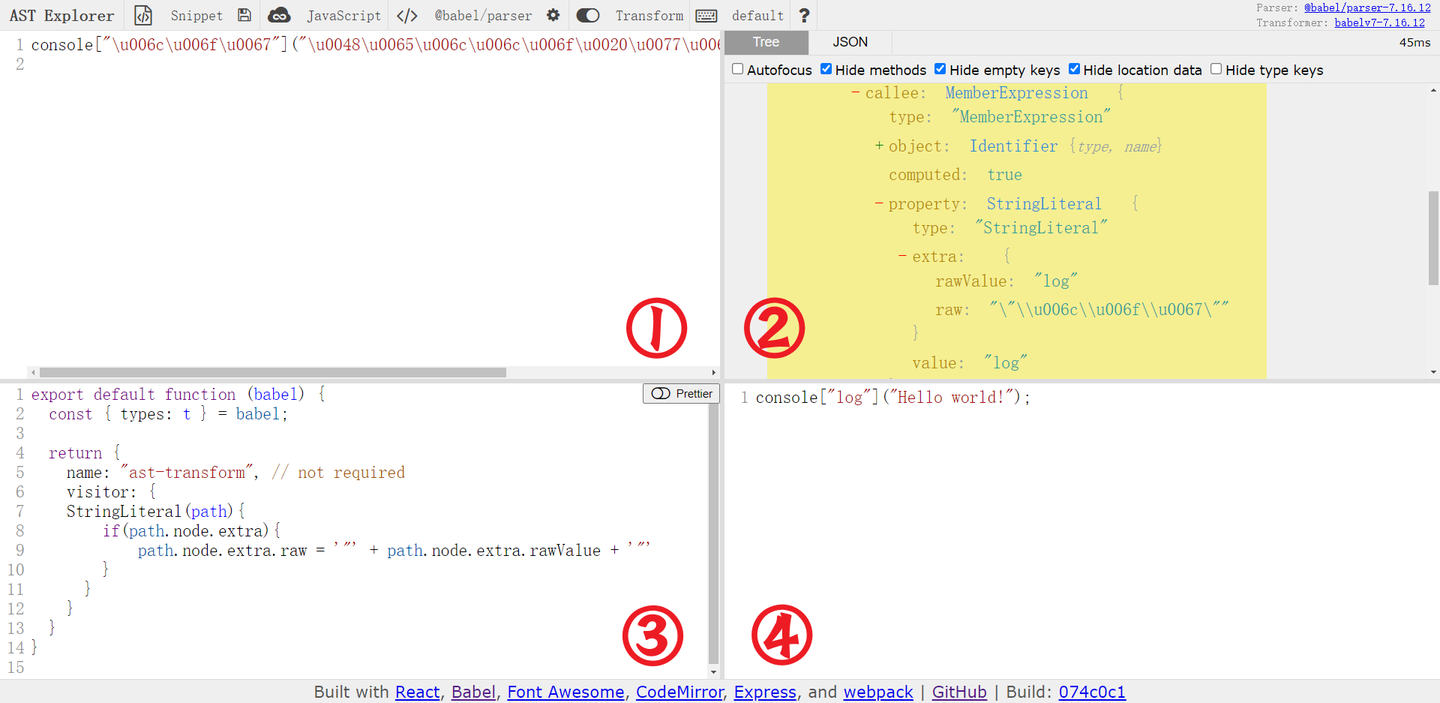Open the JavaScript language menu
Viewport: 1440px width, 703px height.
[344, 15]
